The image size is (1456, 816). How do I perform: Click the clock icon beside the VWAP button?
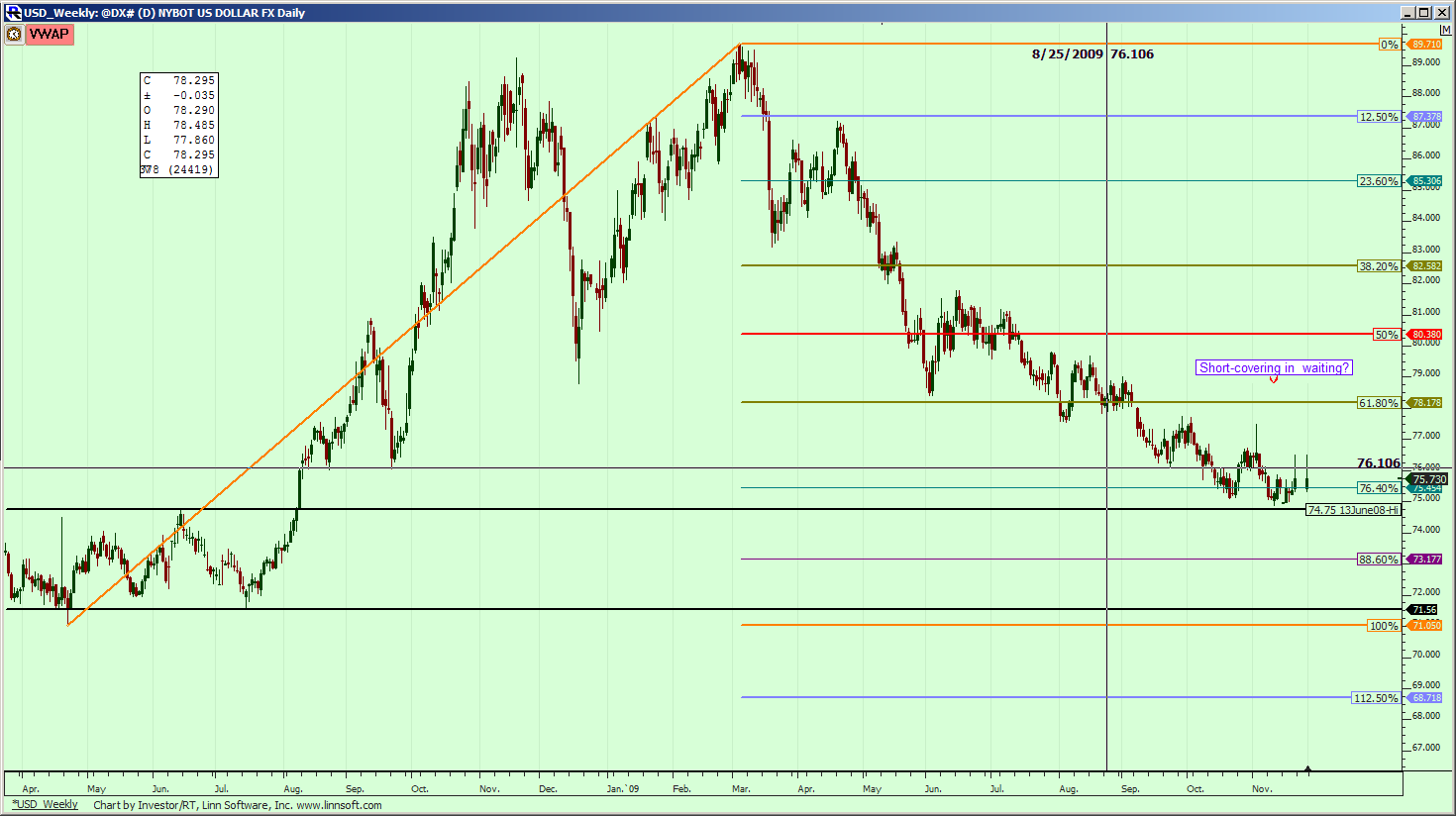click(x=14, y=35)
